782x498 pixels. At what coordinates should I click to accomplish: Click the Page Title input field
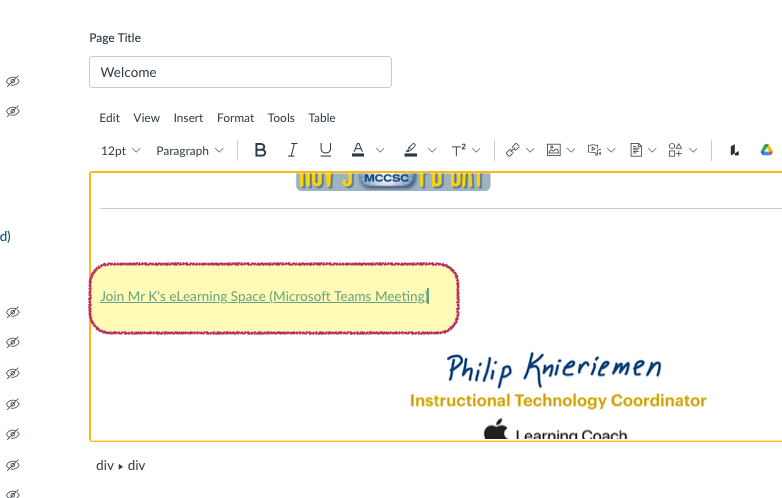point(240,72)
